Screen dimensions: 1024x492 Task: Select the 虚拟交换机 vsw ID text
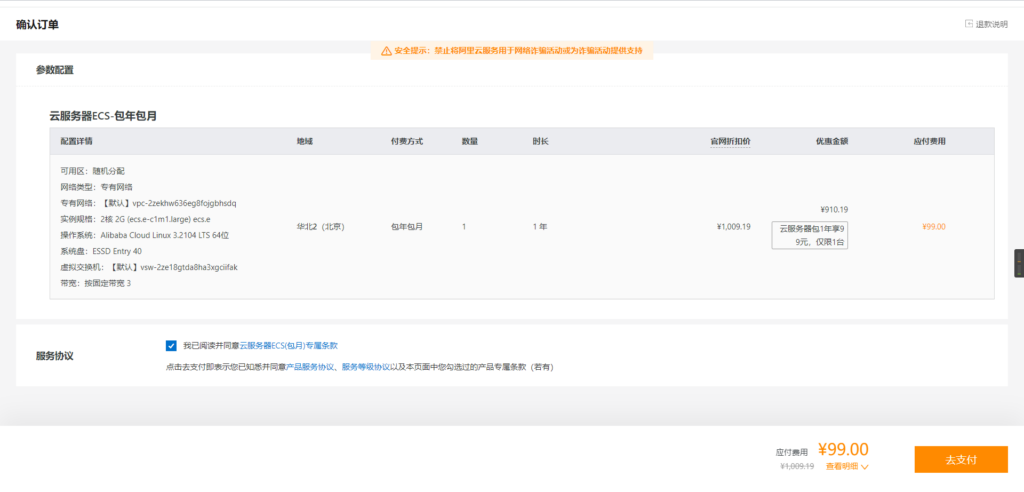click(x=188, y=267)
